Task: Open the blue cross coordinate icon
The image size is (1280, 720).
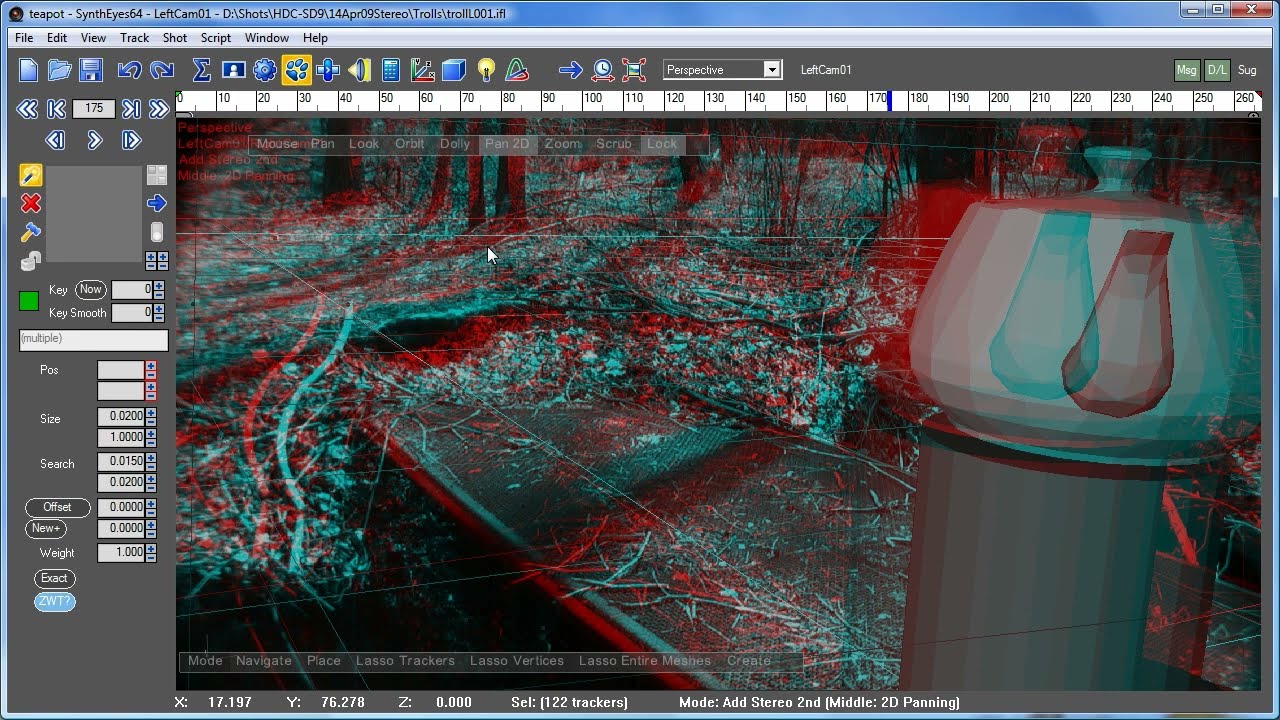Action: (x=328, y=70)
